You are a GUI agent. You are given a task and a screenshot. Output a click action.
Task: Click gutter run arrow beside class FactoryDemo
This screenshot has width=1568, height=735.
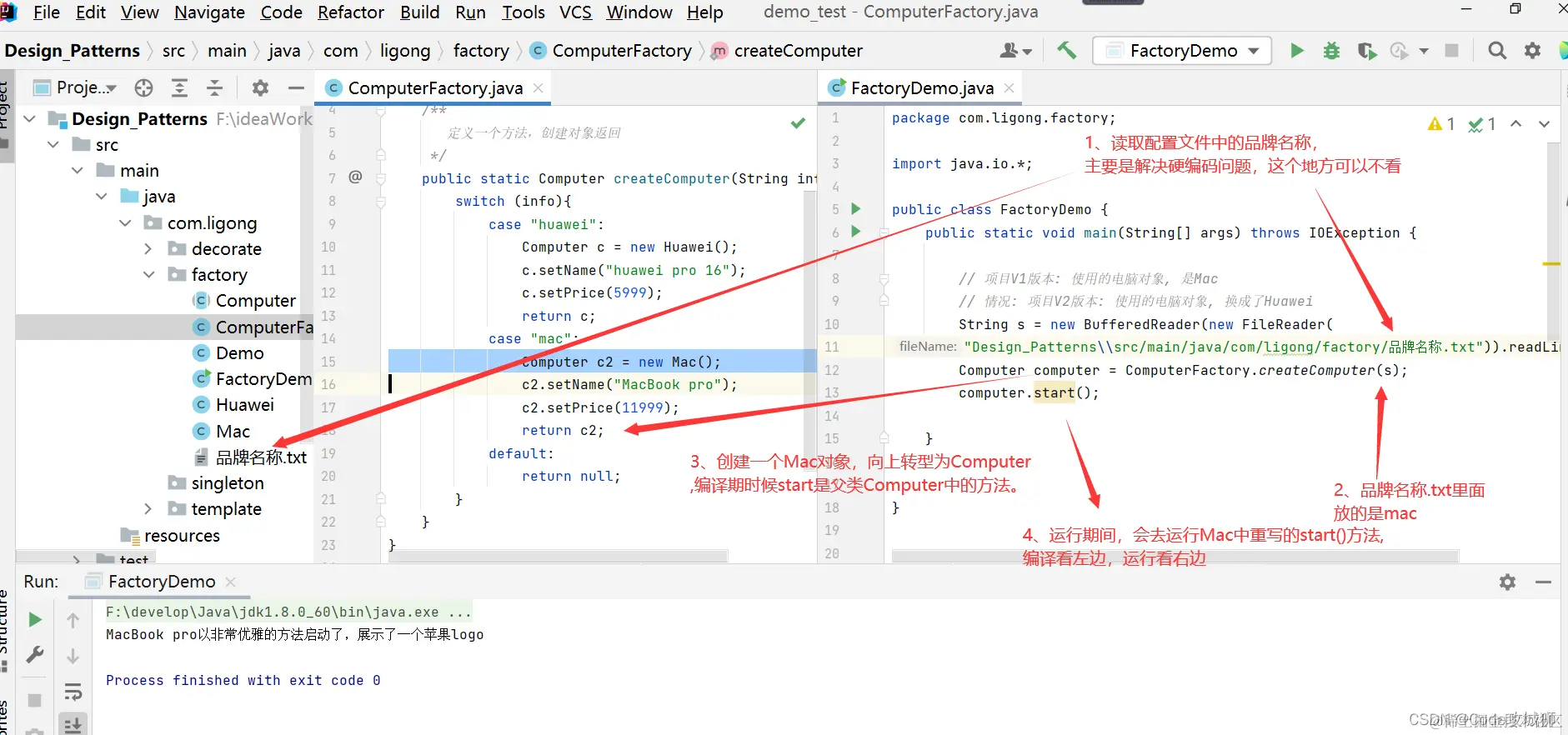855,208
